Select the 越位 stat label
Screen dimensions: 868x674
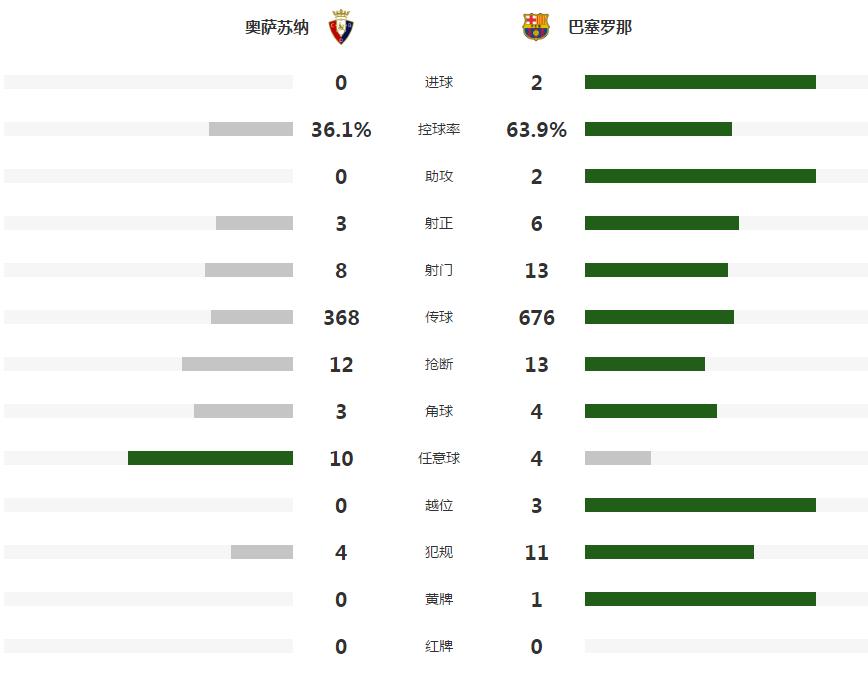click(x=439, y=505)
